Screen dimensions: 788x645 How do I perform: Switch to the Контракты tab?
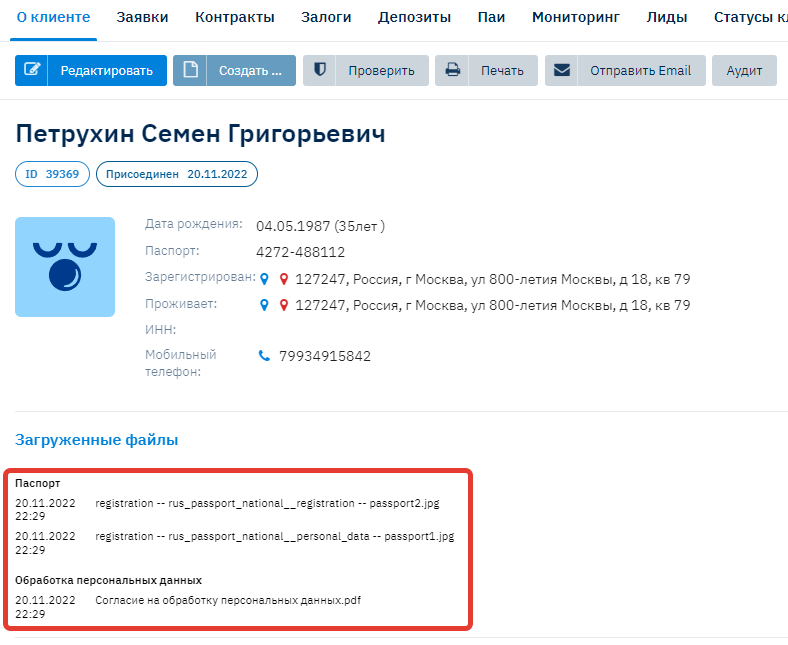[234, 18]
